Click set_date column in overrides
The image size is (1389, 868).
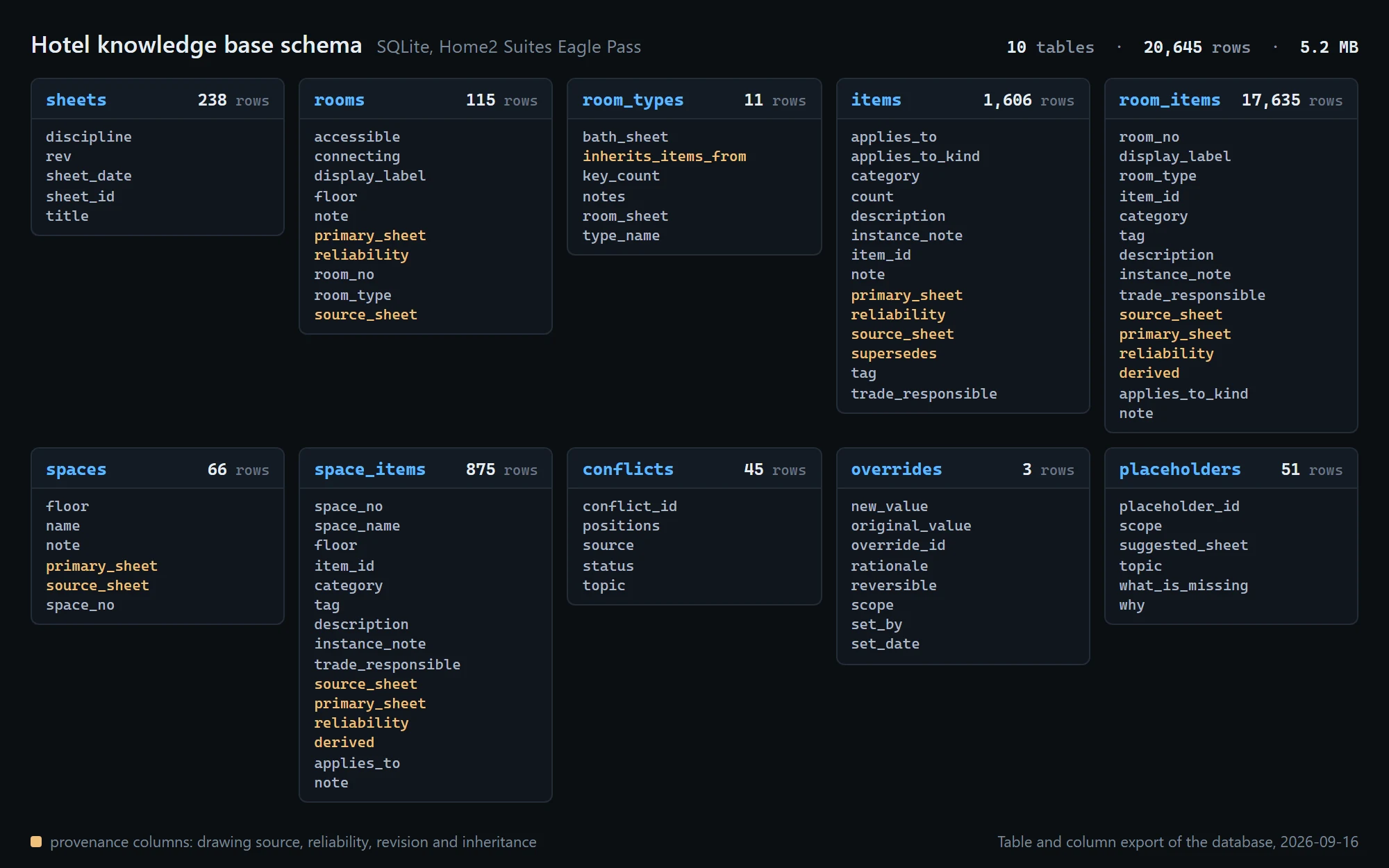click(x=885, y=644)
